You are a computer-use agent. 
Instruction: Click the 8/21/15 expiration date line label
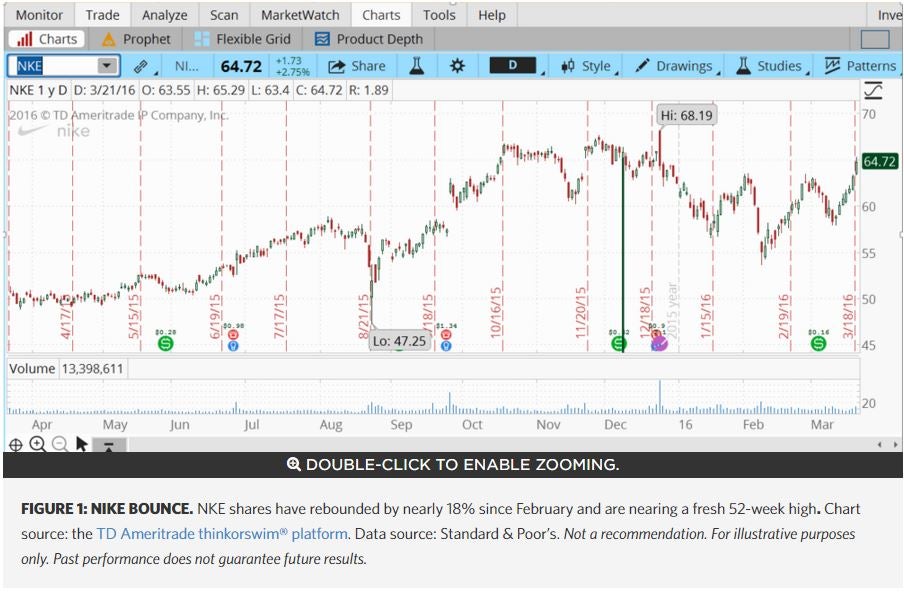[363, 316]
